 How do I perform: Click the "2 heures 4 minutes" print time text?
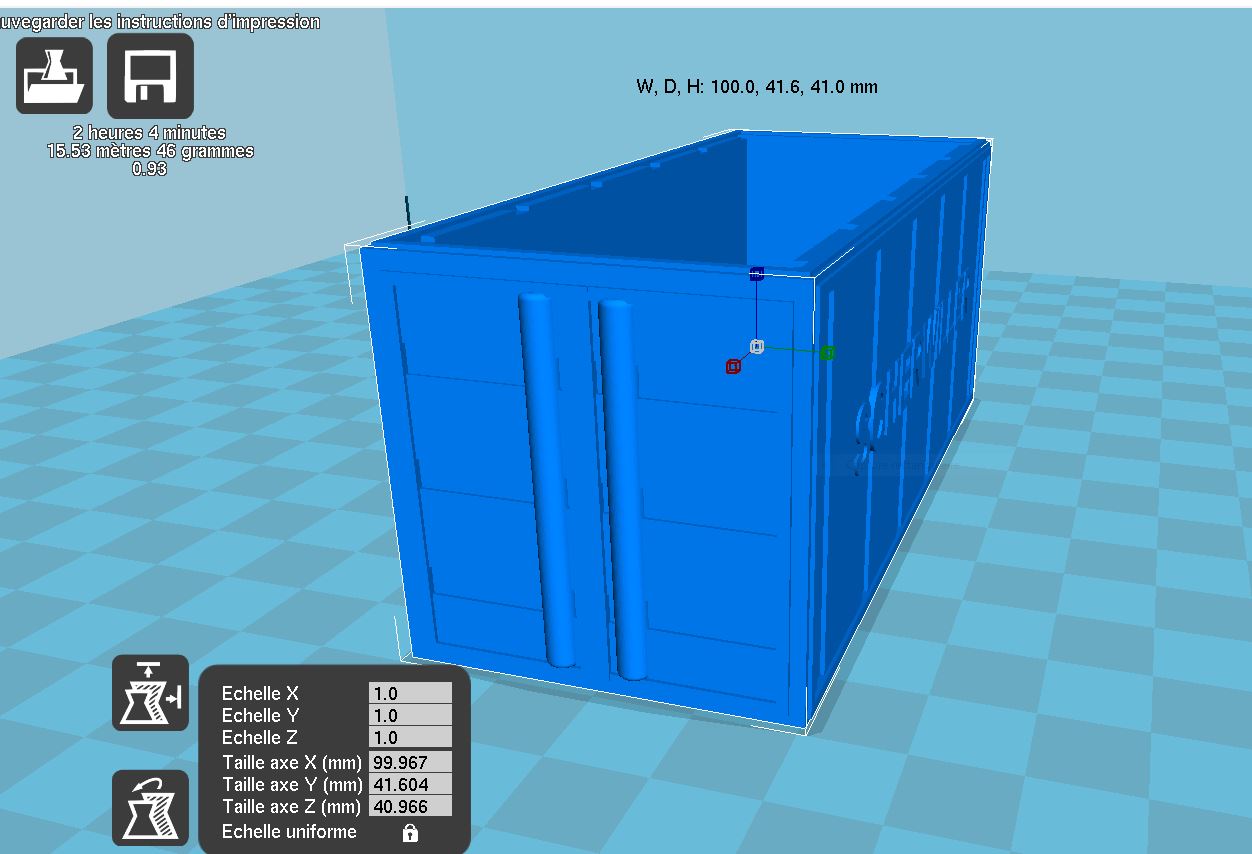tap(149, 132)
